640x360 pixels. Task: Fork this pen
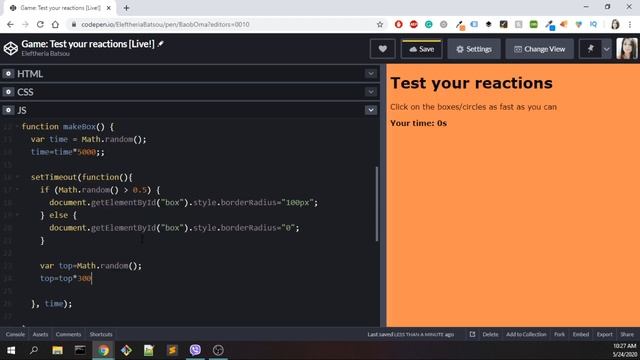[559, 334]
